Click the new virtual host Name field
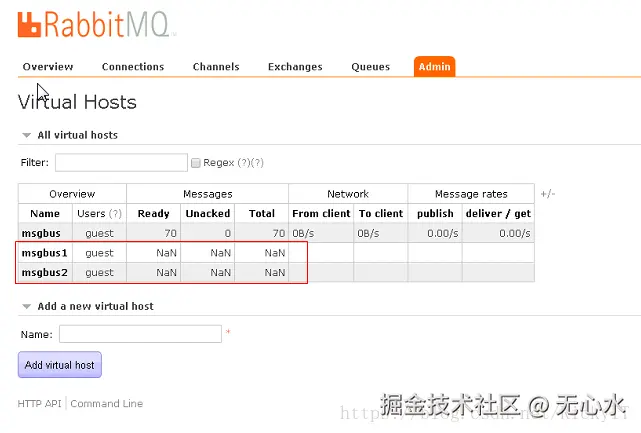Screen dimensions: 641x433 point(140,334)
